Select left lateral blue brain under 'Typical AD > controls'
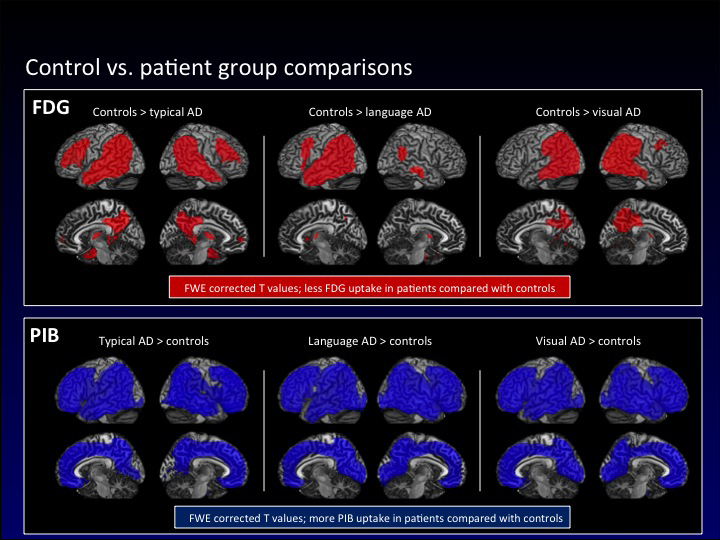This screenshot has height=540, width=720. (103, 390)
